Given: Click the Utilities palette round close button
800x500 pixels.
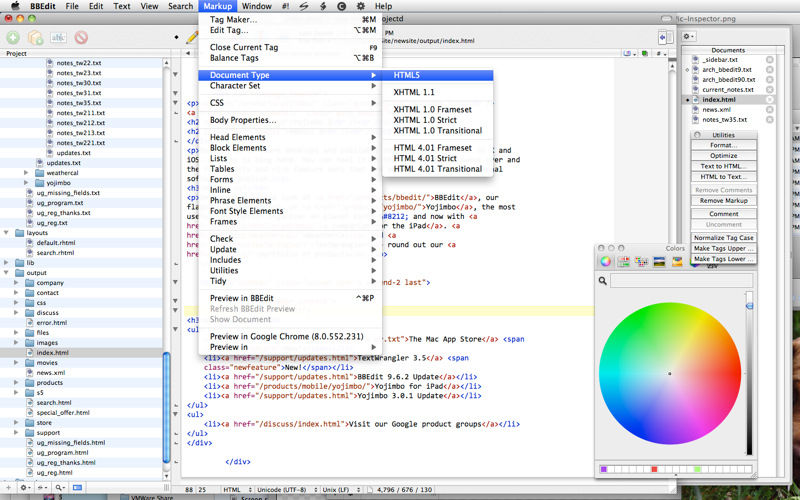Looking at the screenshot, I should [697, 135].
